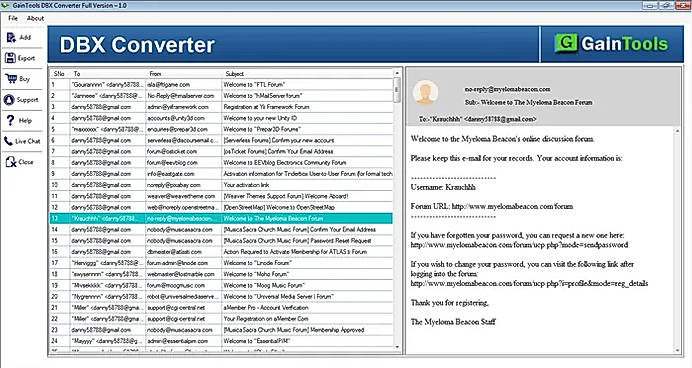Click sender admin@essentialpim.com cell

[184, 341]
